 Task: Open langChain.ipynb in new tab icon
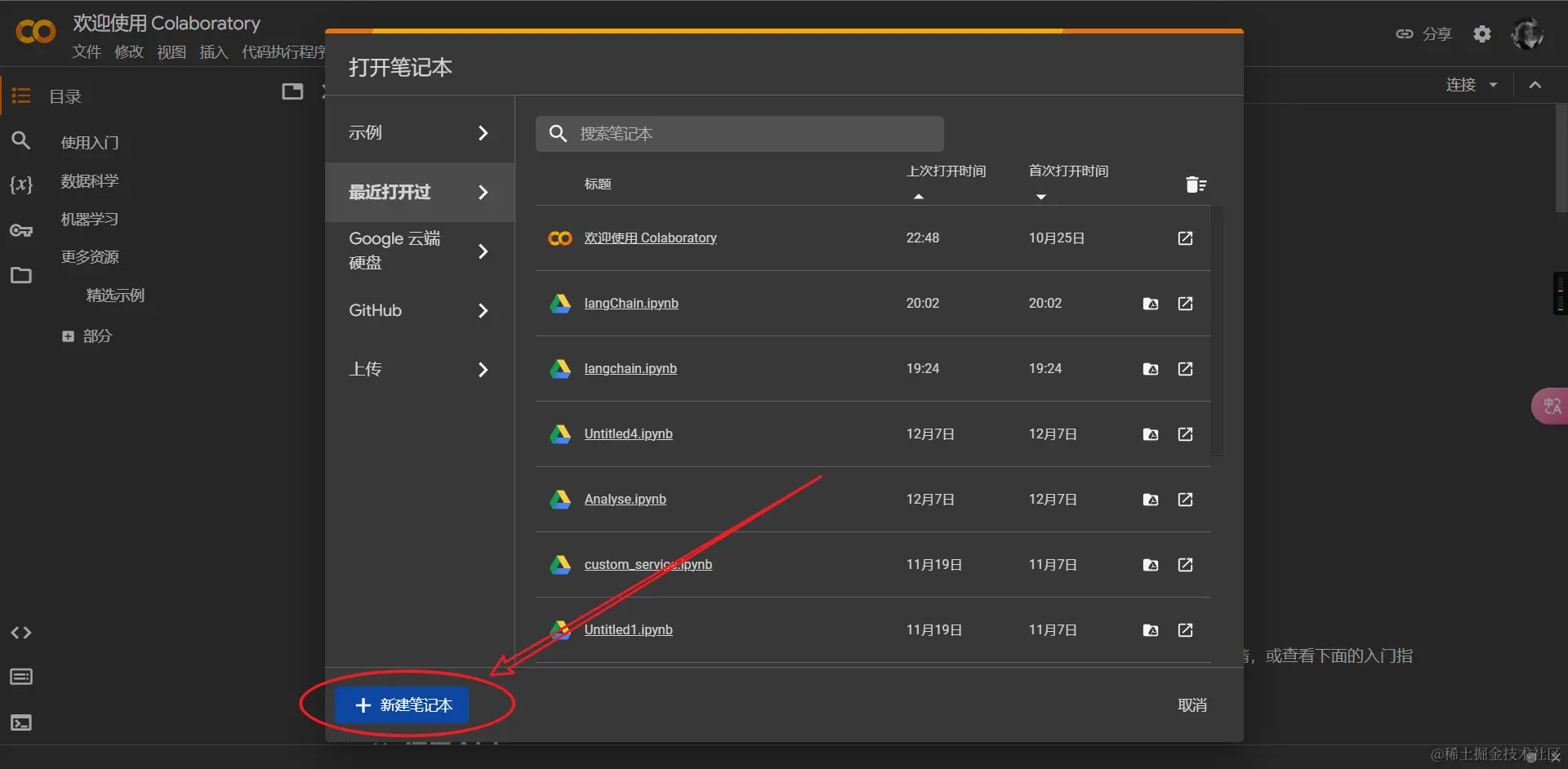click(x=1185, y=304)
